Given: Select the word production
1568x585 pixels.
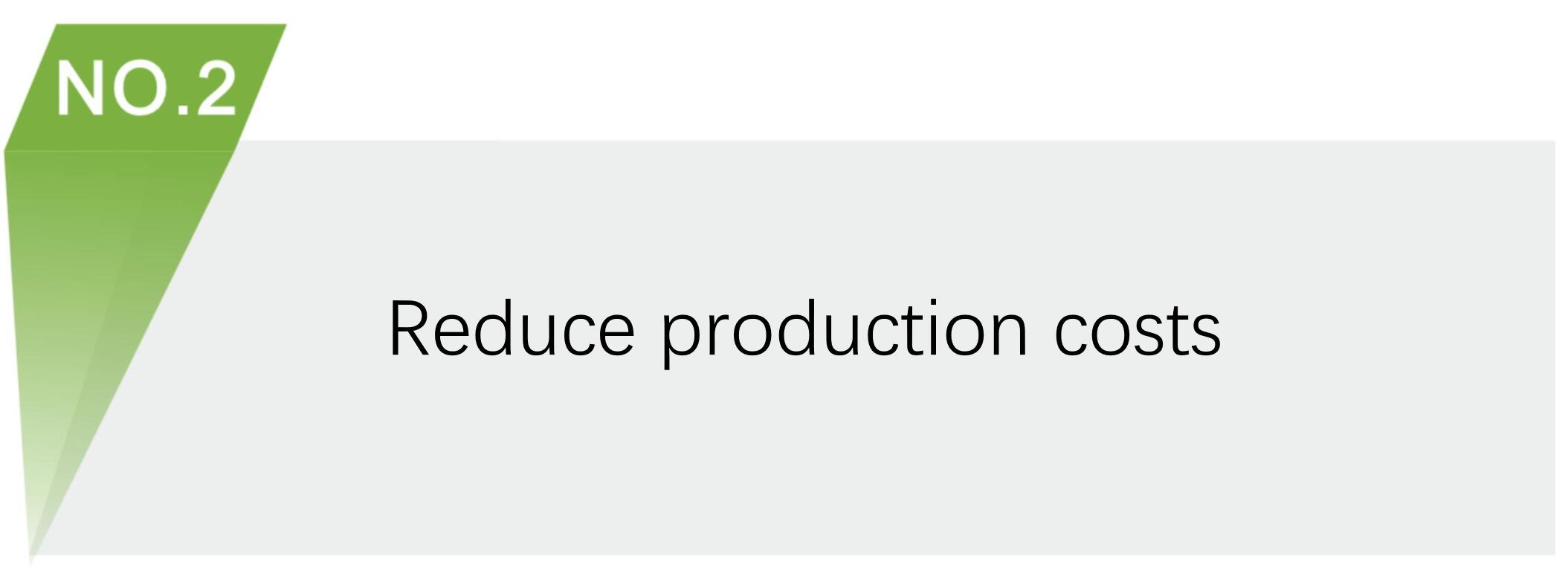Looking at the screenshot, I should (845, 332).
